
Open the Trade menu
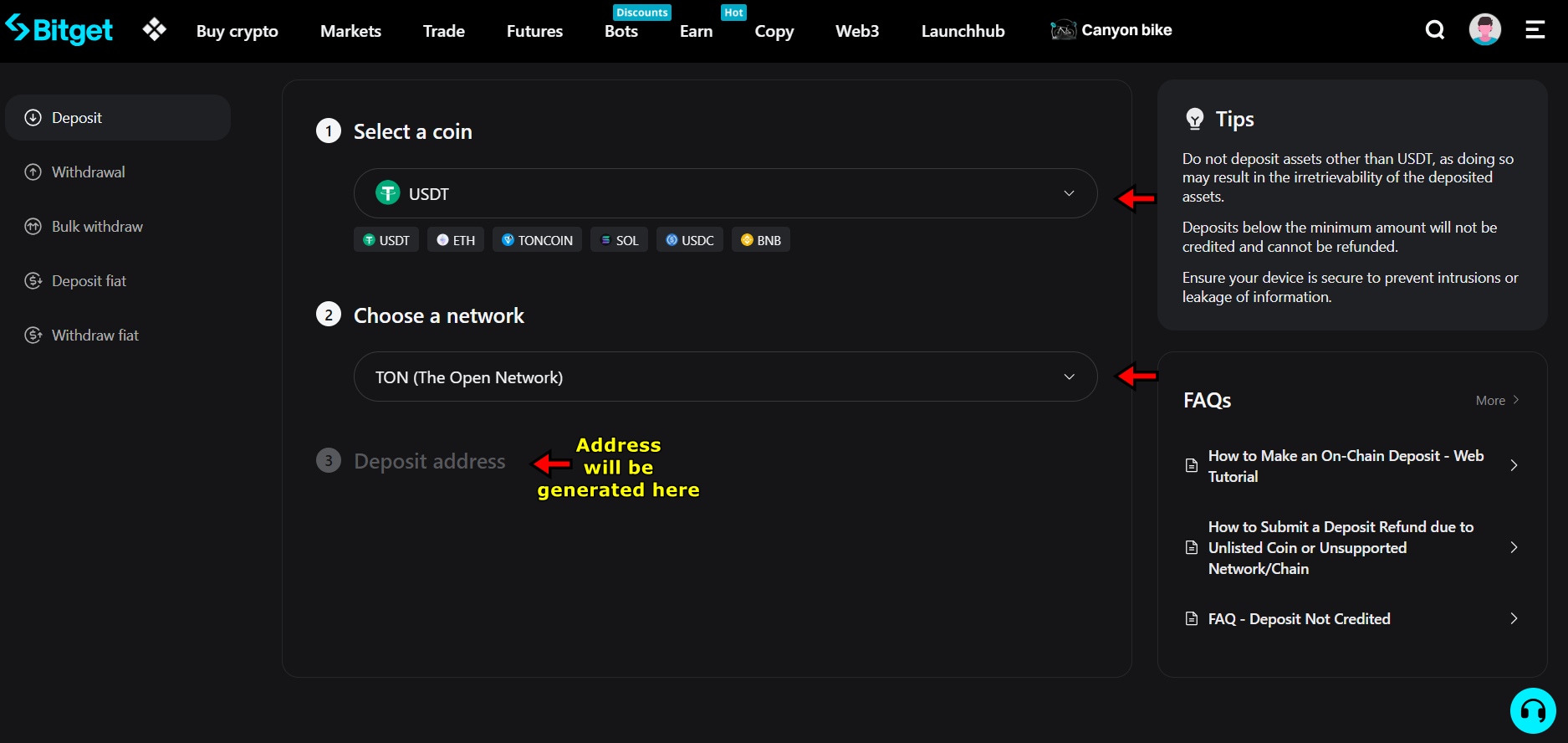tap(444, 31)
